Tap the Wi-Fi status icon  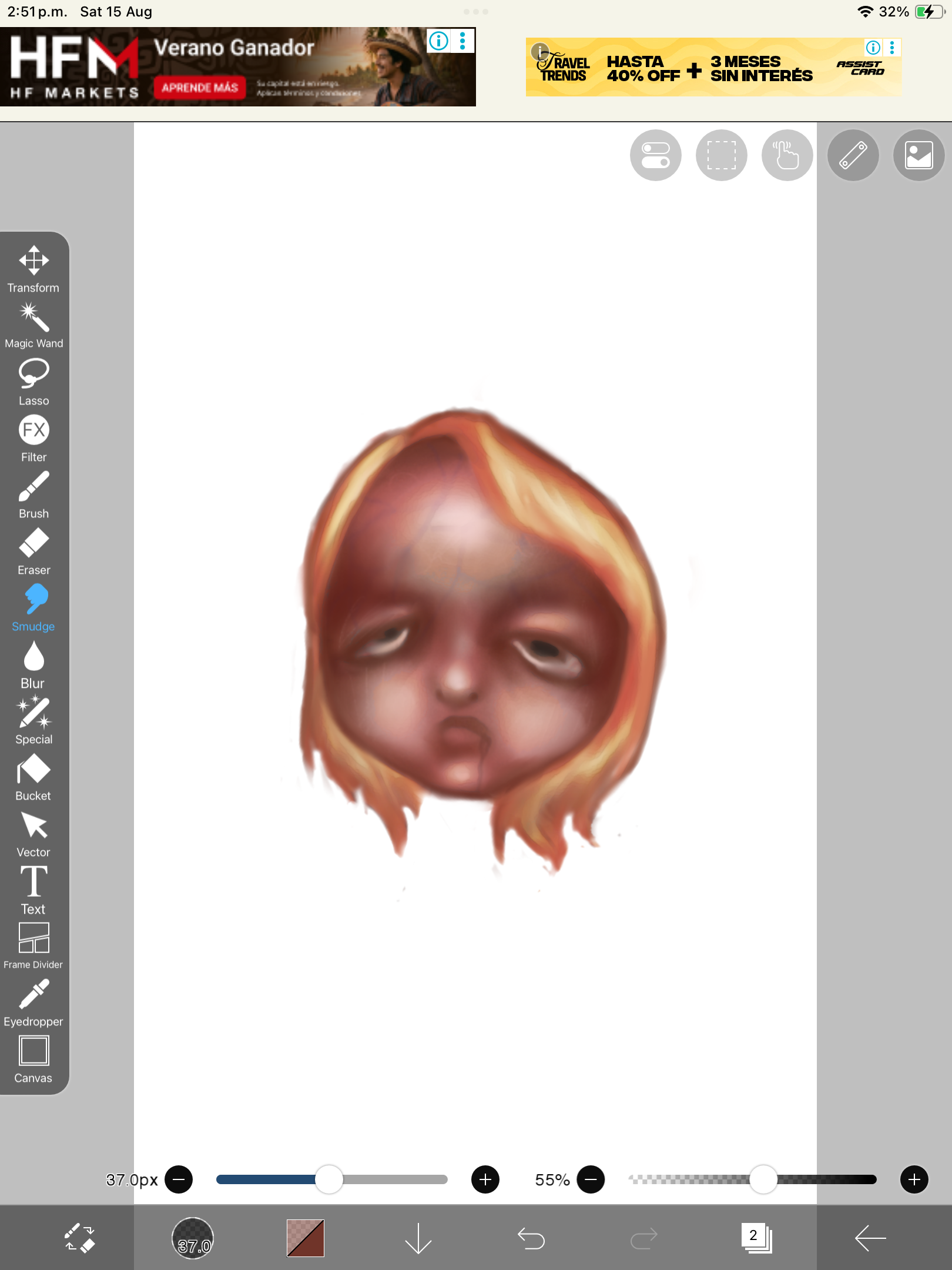tap(865, 12)
